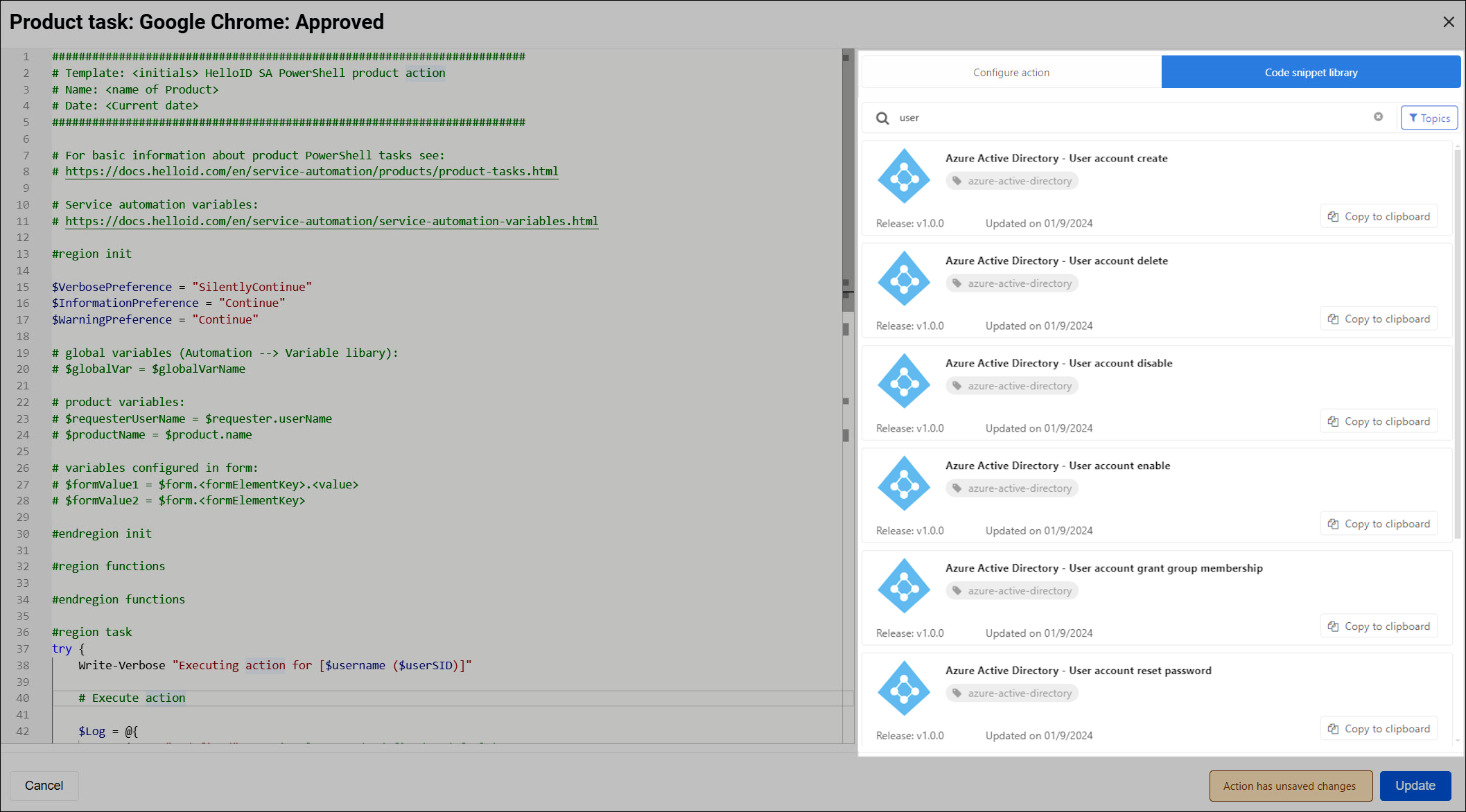This screenshot has width=1466, height=812.
Task: Click the '#endregion init' line
Action: coord(101,533)
